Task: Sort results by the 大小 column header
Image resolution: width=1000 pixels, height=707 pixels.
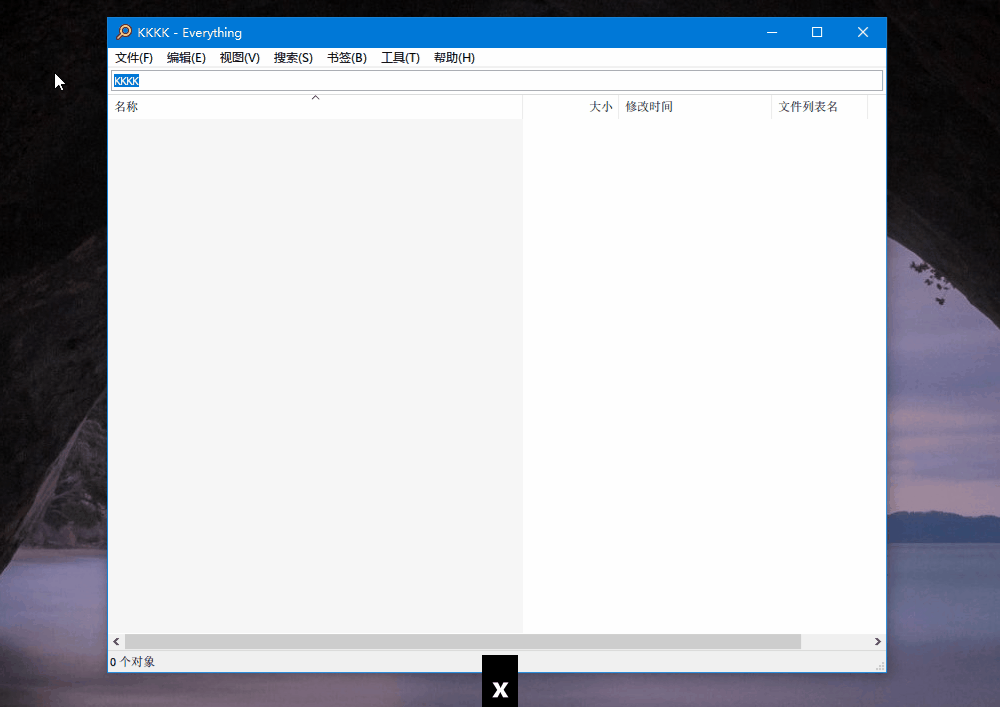Action: [x=571, y=106]
